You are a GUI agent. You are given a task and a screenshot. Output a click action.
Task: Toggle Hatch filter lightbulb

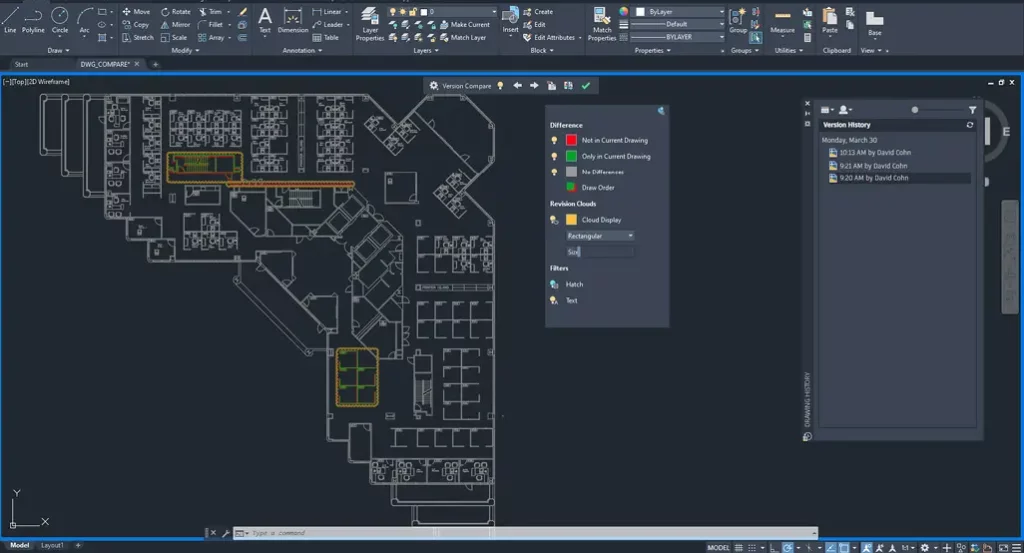tap(554, 285)
